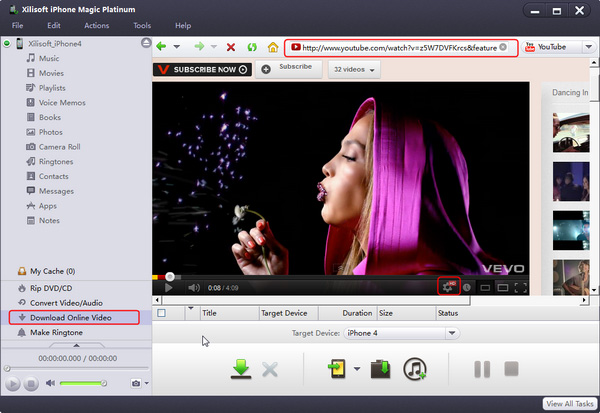
Task: Open Voice Memos in the sidebar
Action: tap(62, 103)
